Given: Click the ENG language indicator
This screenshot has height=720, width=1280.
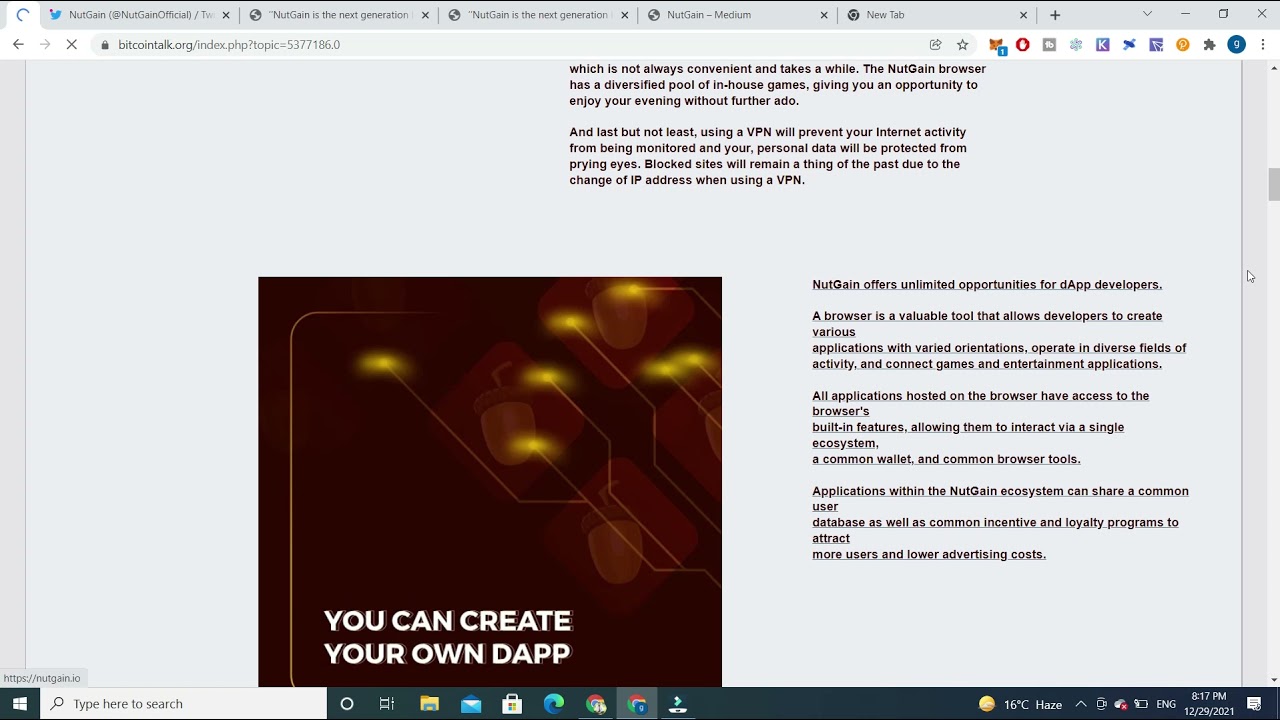Looking at the screenshot, I should (1166, 704).
